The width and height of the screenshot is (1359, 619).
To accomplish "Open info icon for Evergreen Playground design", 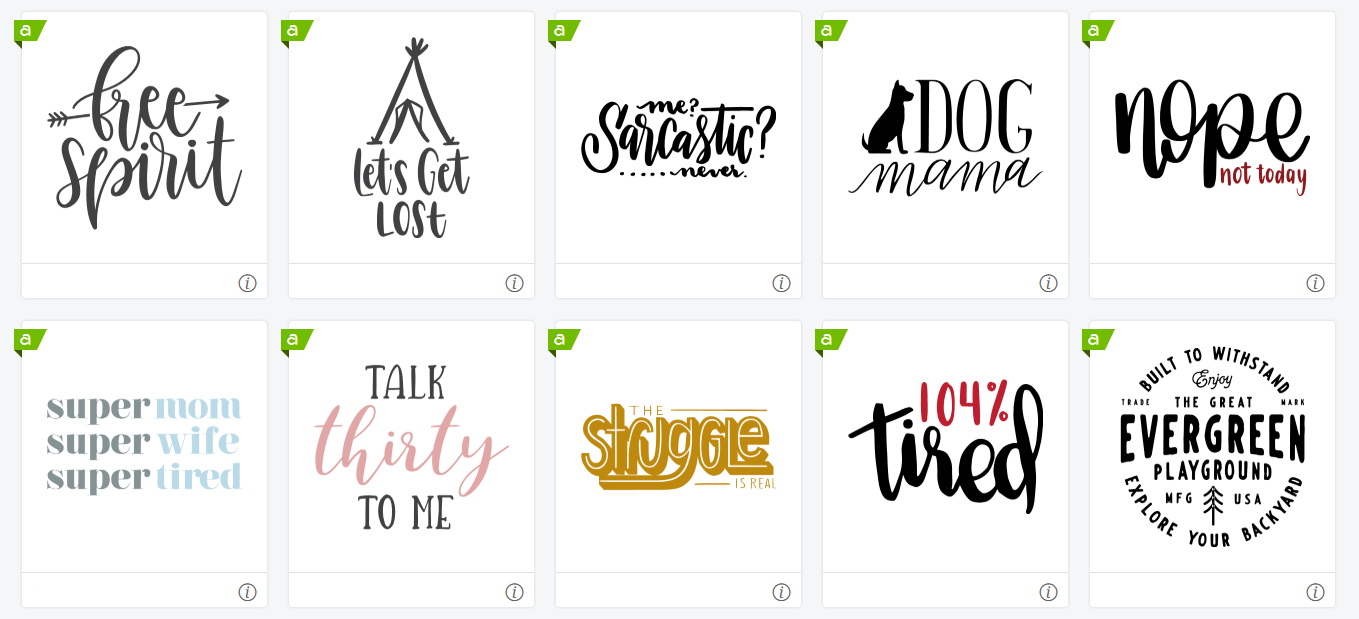I will (x=1315, y=592).
